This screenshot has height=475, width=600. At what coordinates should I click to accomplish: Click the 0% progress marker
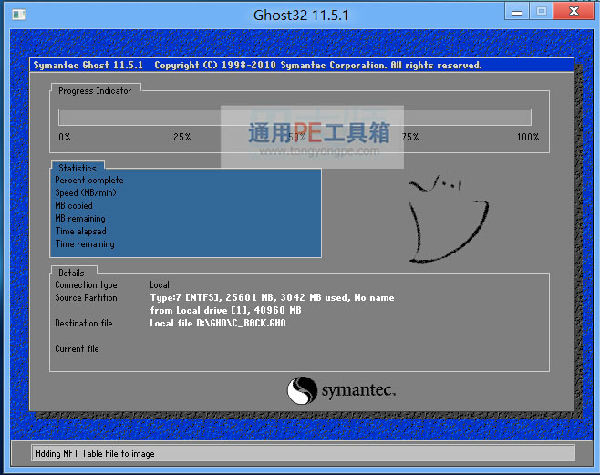tap(64, 137)
